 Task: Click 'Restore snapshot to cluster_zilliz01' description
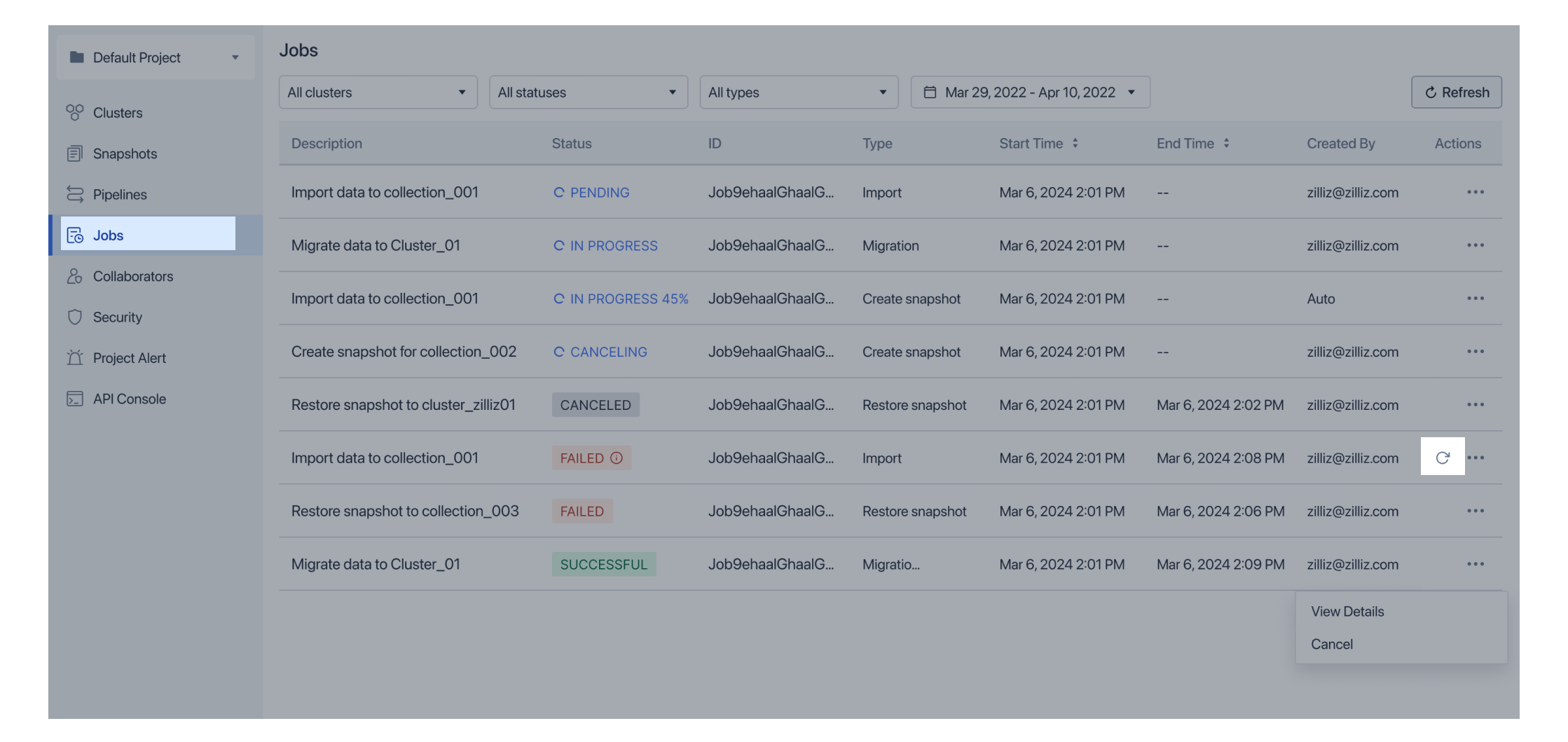(404, 405)
